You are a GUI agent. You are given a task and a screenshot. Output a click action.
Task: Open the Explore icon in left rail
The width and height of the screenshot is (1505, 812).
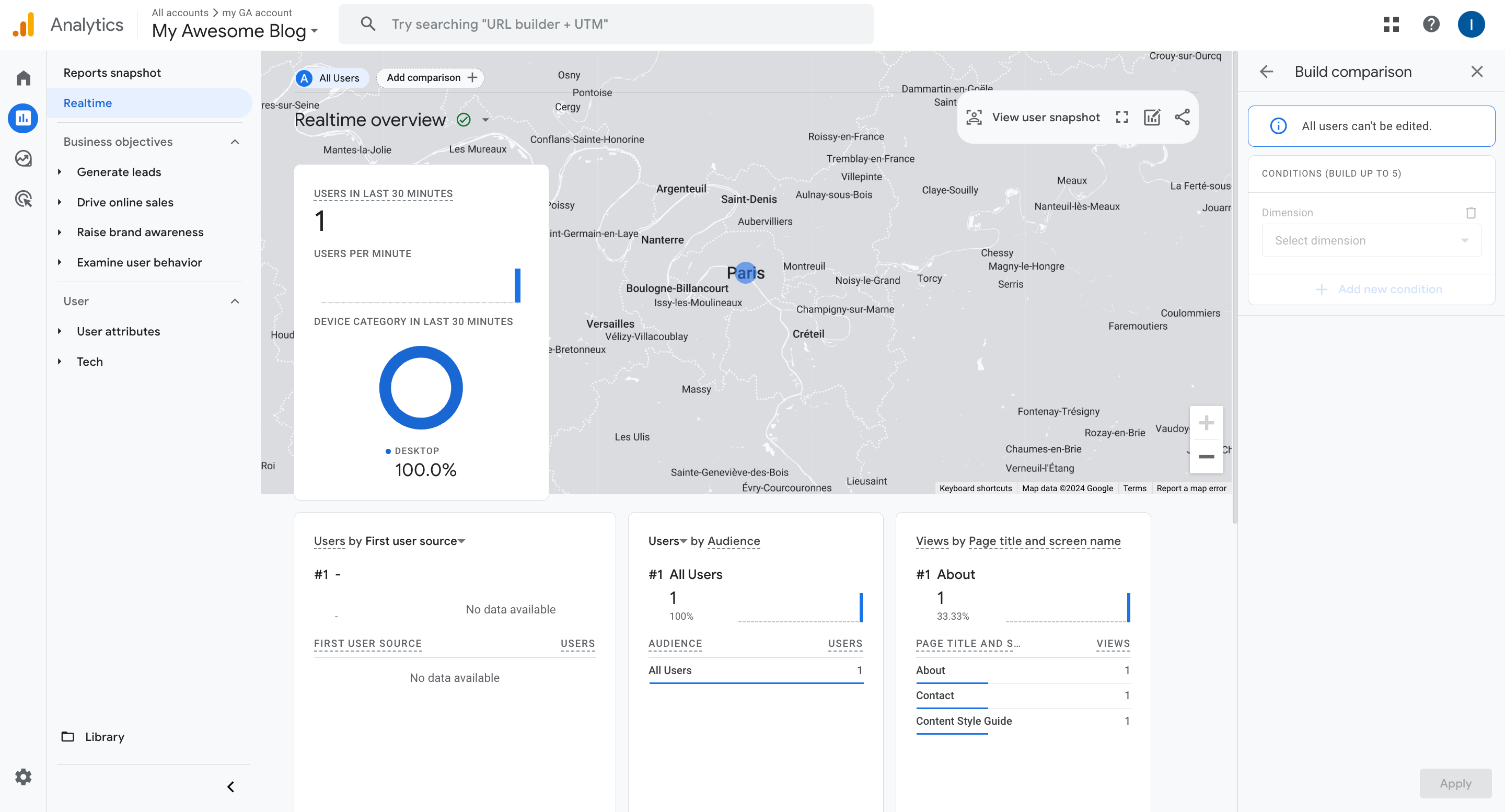pyautogui.click(x=24, y=158)
